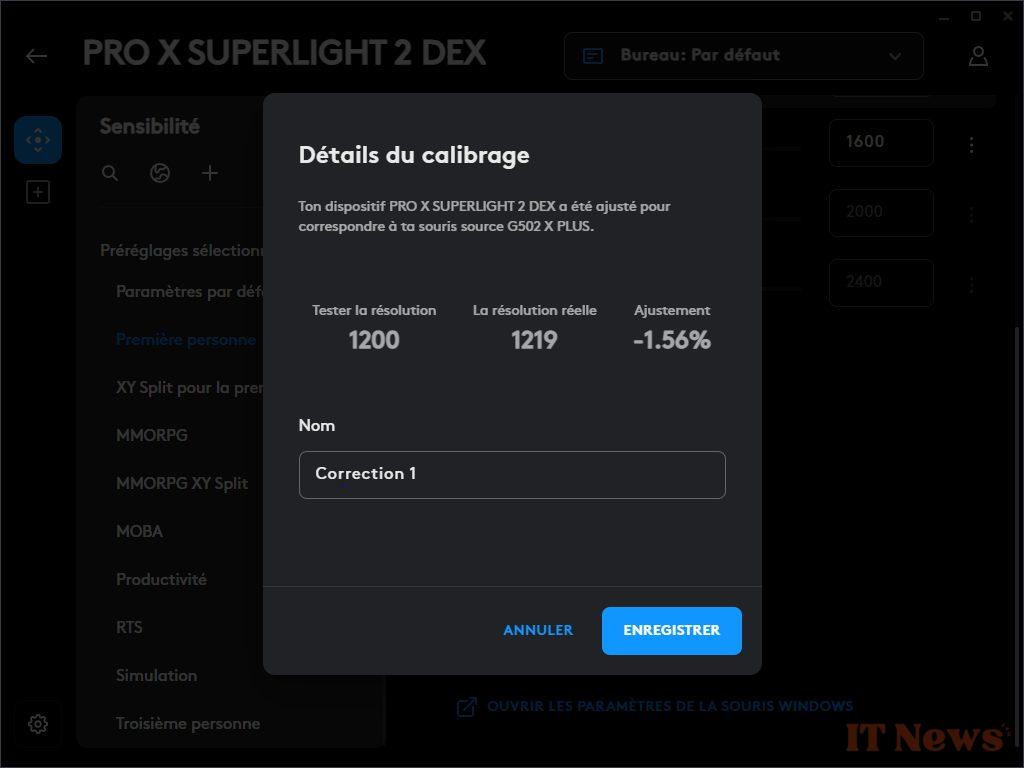Select the MOBA preset

pos(139,531)
